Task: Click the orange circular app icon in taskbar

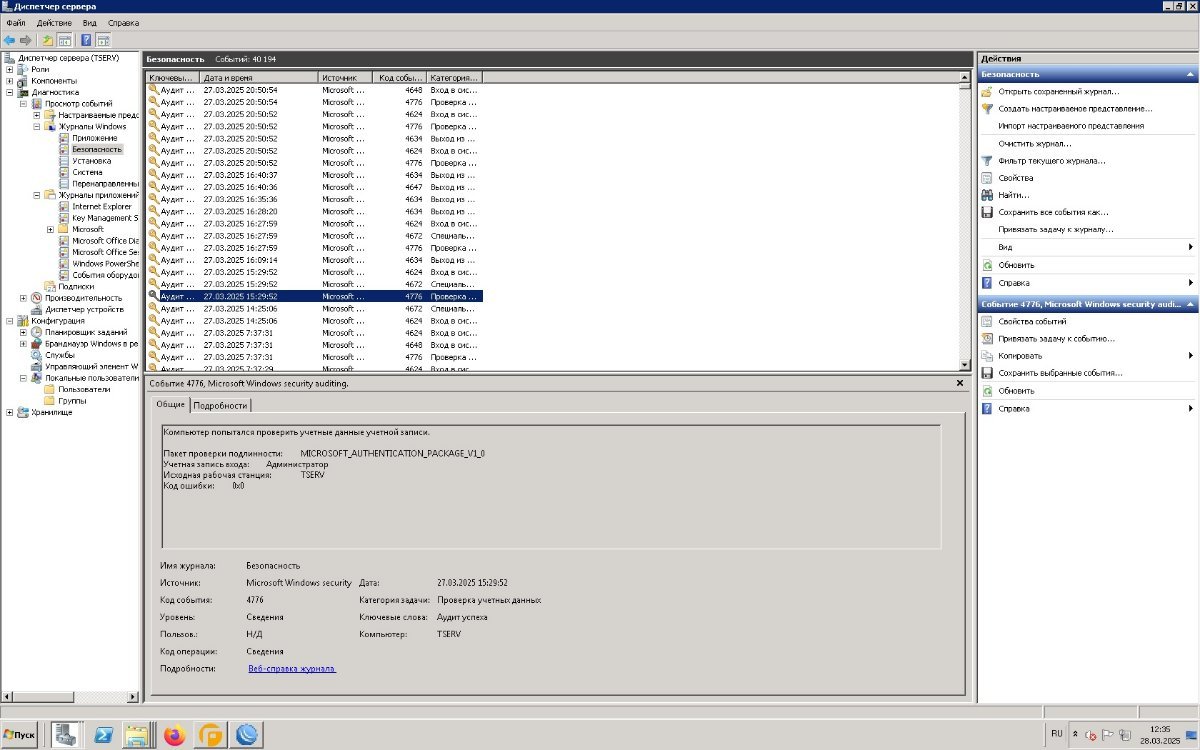Action: 211,735
